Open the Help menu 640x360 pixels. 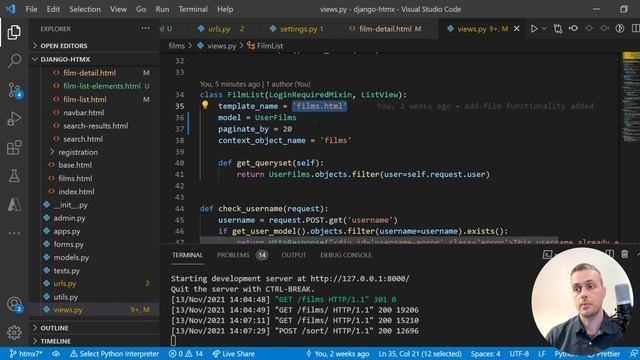(225, 9)
